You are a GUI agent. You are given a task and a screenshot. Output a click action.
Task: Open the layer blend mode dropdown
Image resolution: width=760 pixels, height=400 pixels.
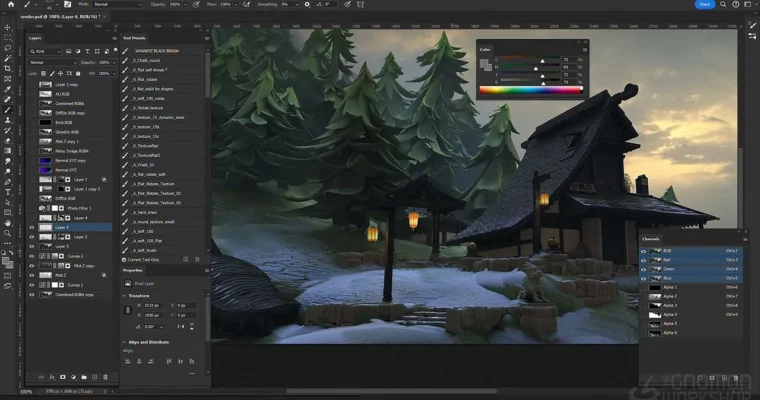pos(53,63)
